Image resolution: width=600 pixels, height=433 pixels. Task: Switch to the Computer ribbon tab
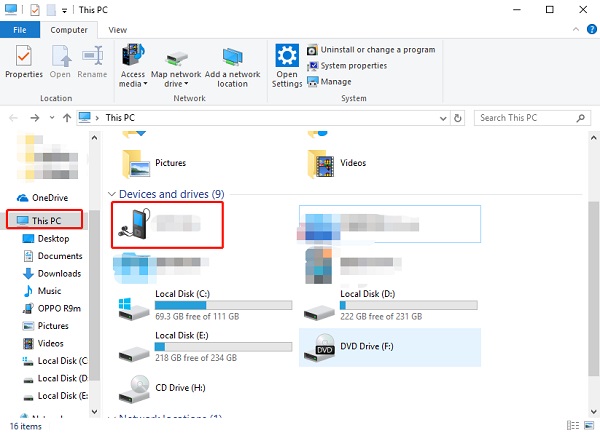69,30
